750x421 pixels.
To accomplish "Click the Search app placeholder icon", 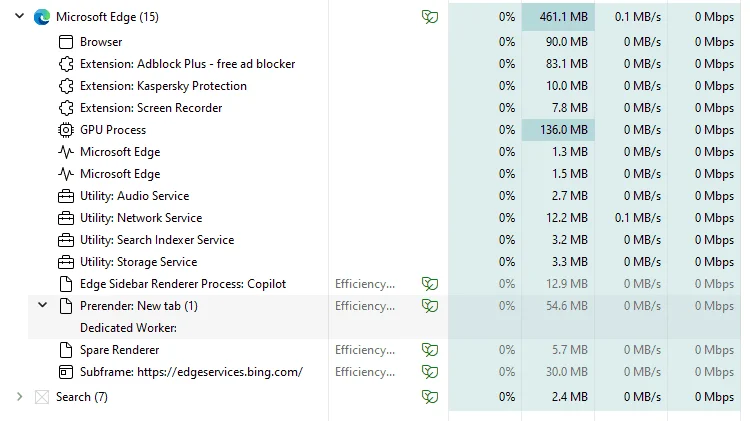I will click(x=42, y=397).
